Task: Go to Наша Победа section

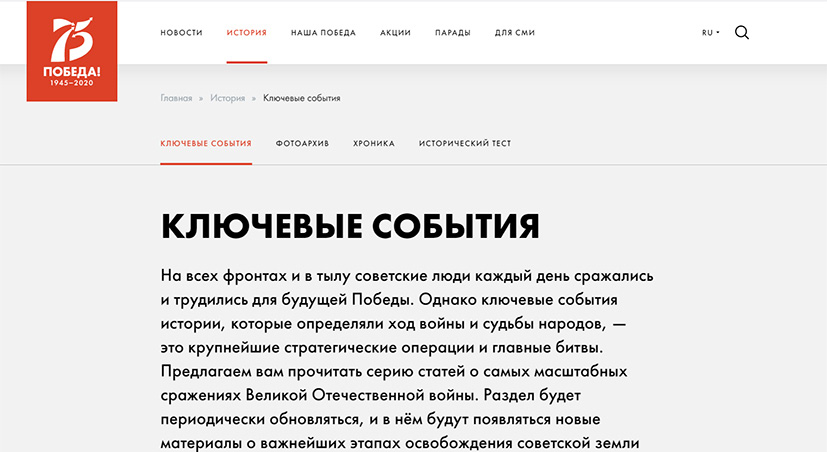Action: [323, 33]
